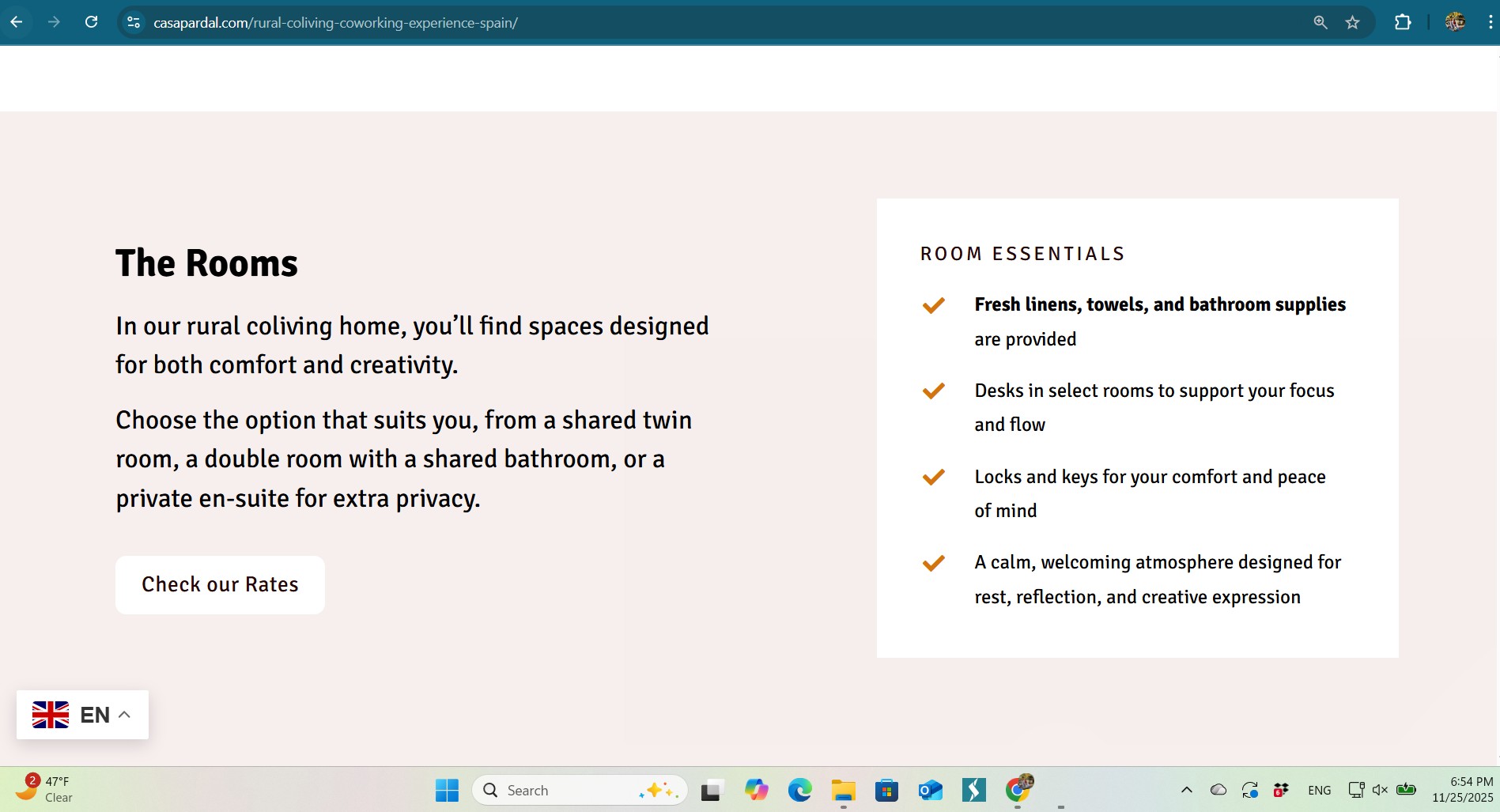1500x812 pixels.
Task: Open the browser zoom magnifier icon
Action: [1321, 23]
